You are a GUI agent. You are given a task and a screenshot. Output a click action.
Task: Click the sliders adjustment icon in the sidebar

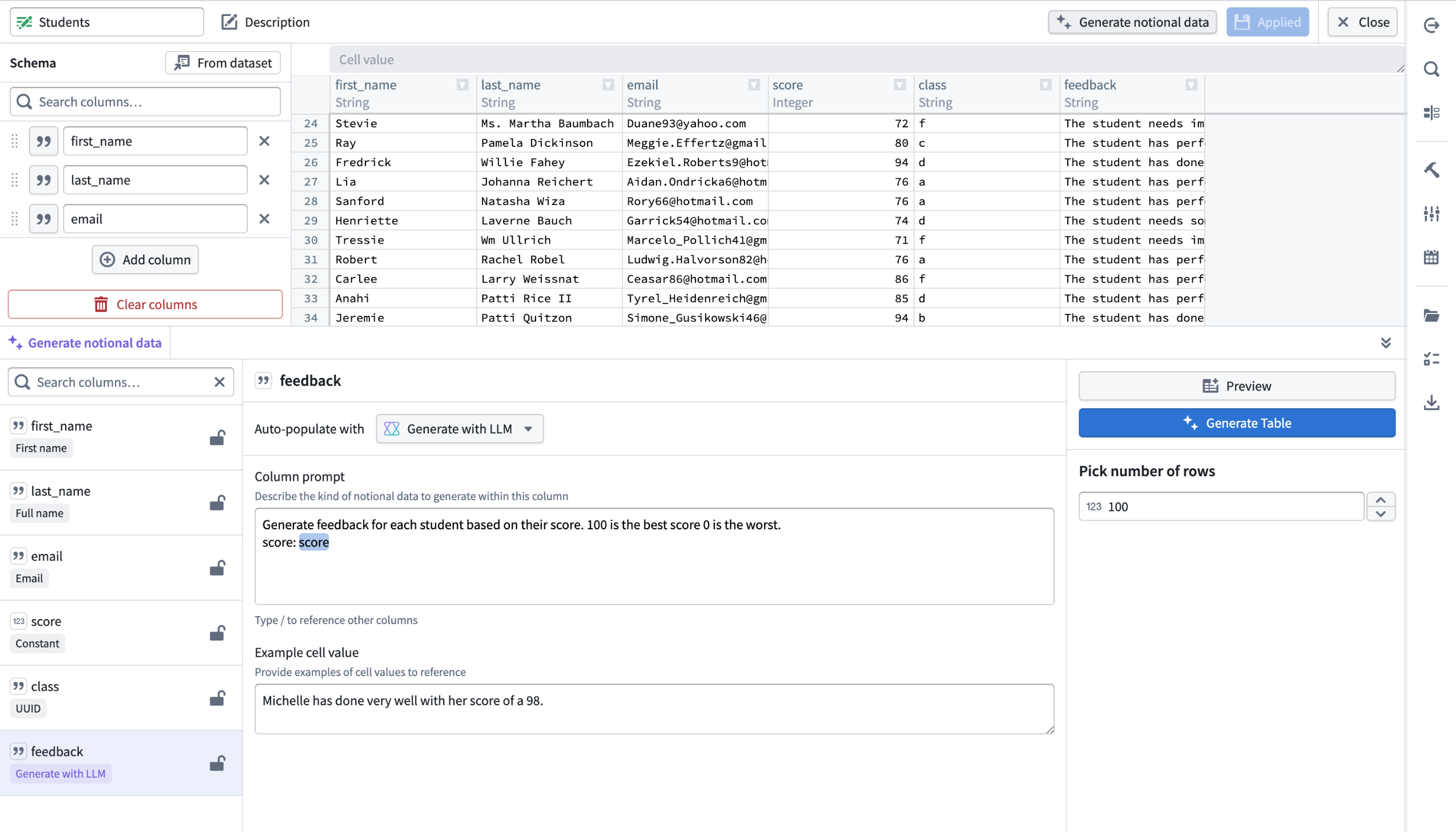pos(1432,214)
